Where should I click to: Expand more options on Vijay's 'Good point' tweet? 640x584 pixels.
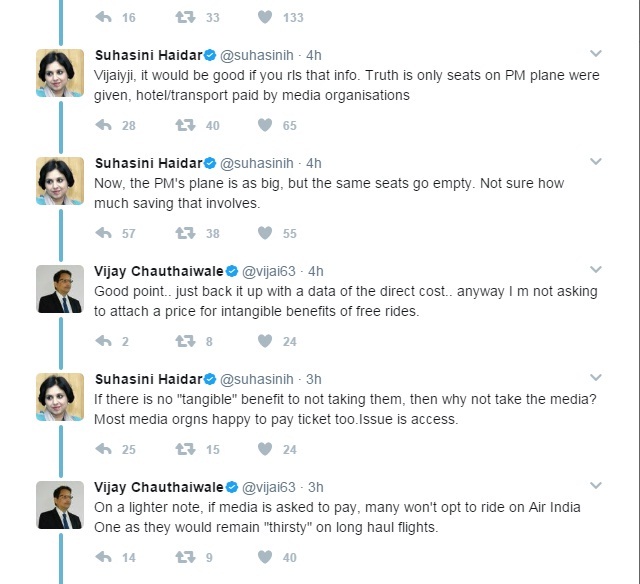click(596, 270)
